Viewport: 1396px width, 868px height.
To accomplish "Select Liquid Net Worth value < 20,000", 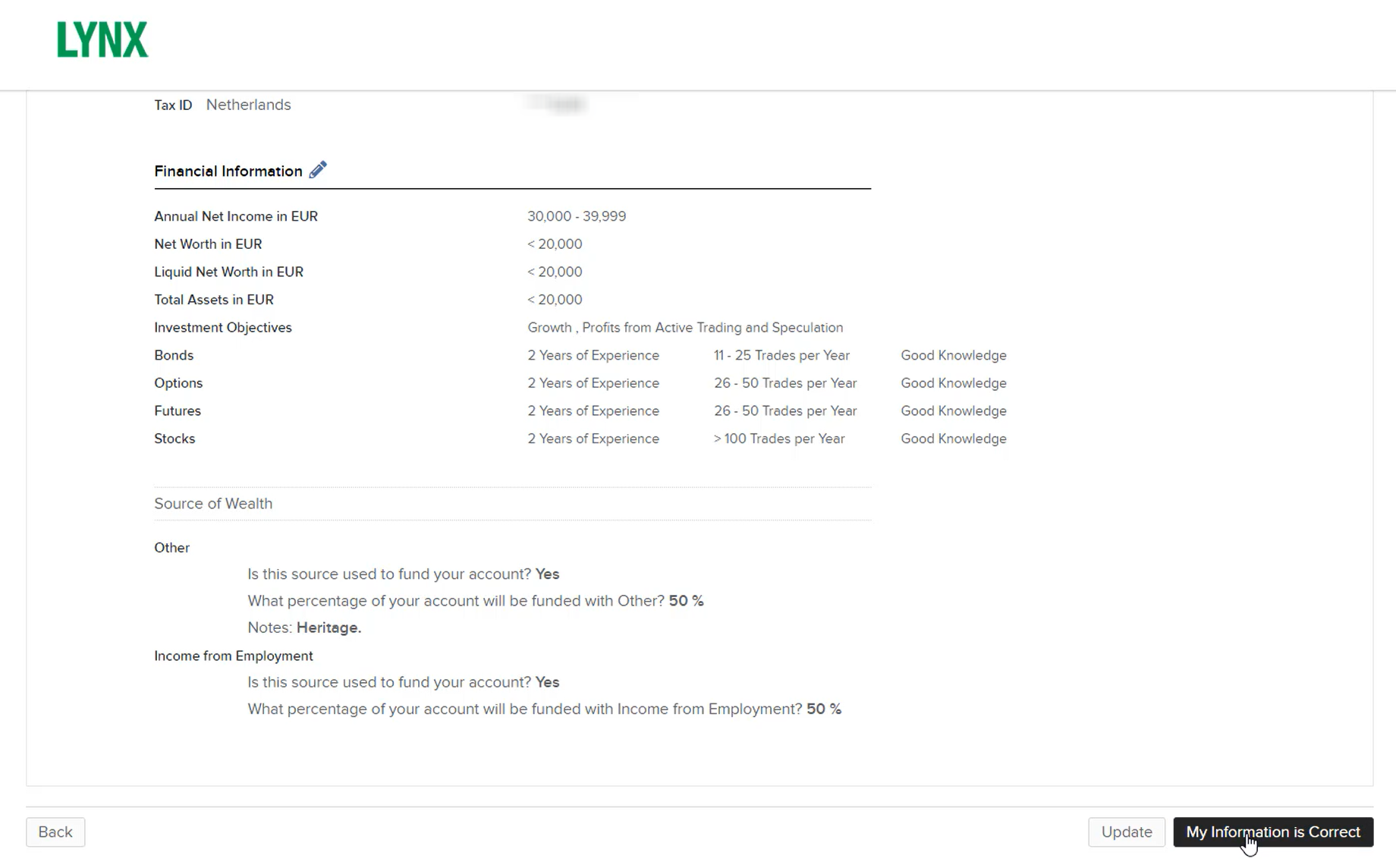I will 555,272.
